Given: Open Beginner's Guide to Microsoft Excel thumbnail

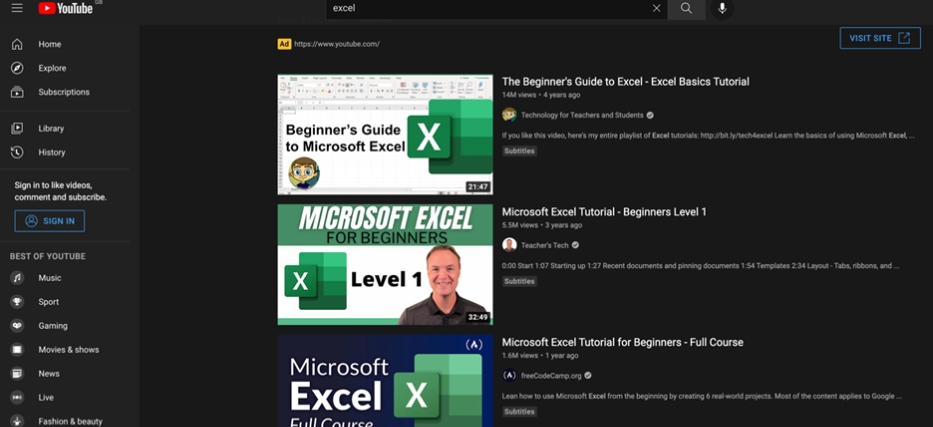Looking at the screenshot, I should pos(385,134).
